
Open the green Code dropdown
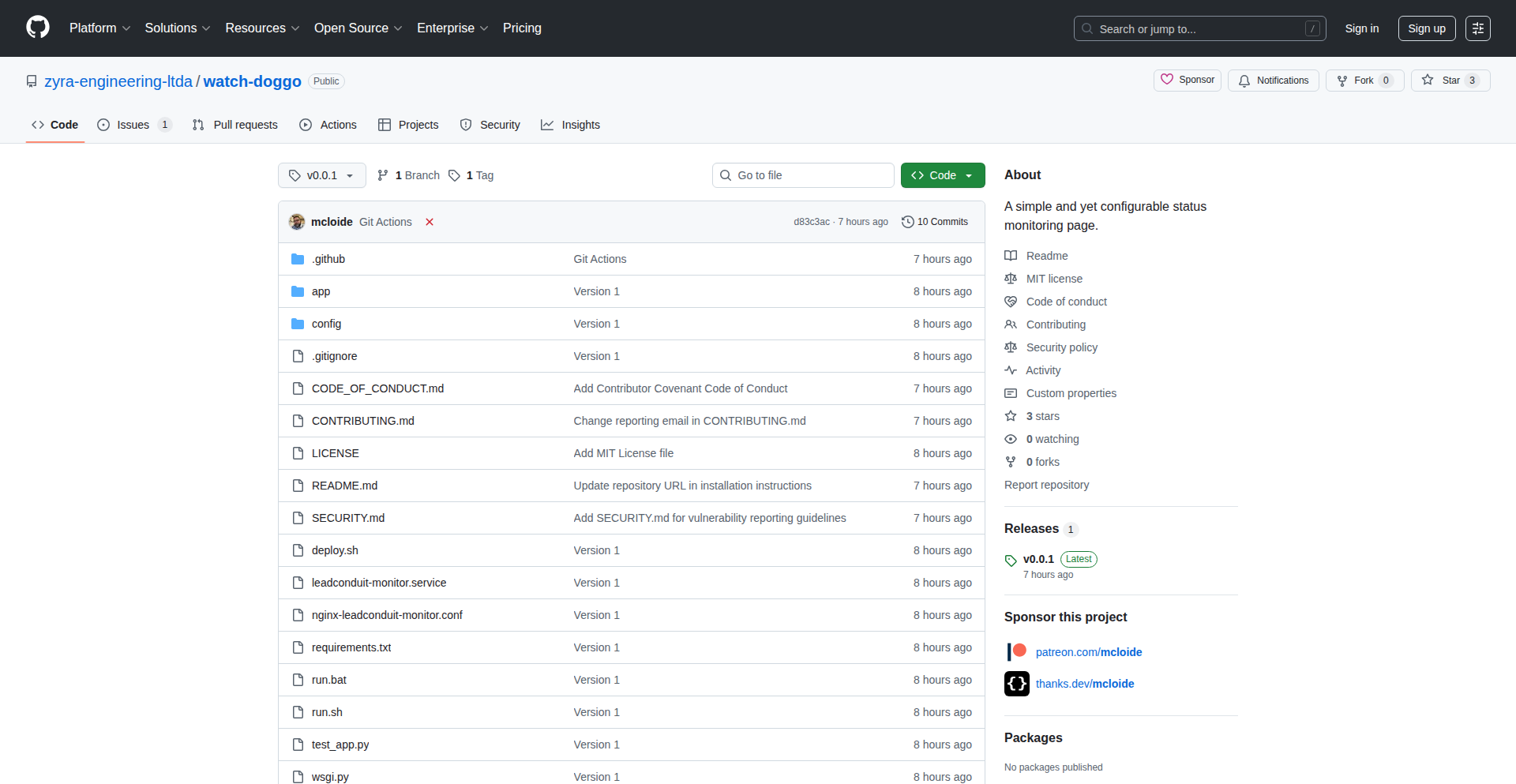click(x=942, y=175)
